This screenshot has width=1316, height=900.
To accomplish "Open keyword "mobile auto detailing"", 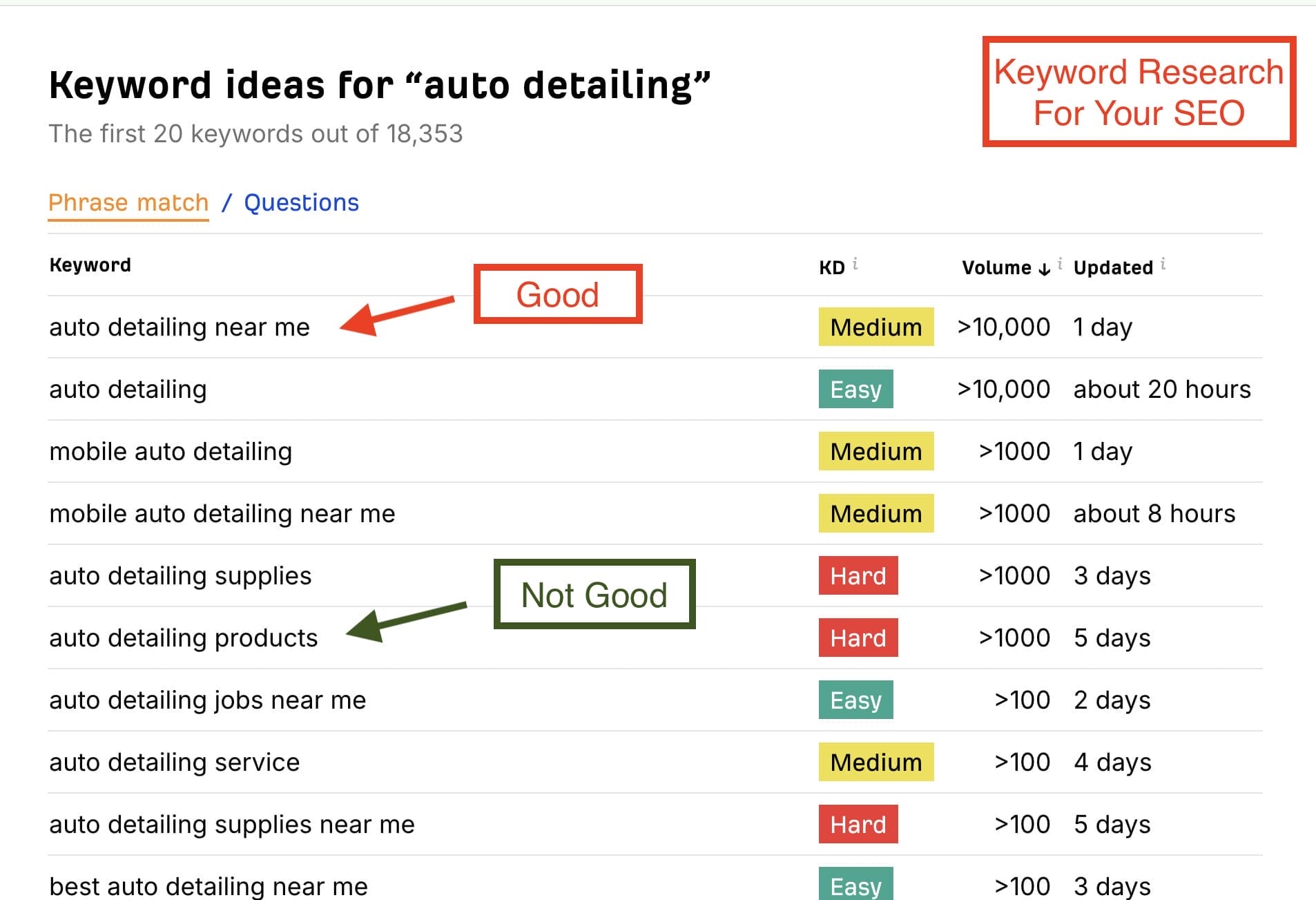I will tap(170, 451).
